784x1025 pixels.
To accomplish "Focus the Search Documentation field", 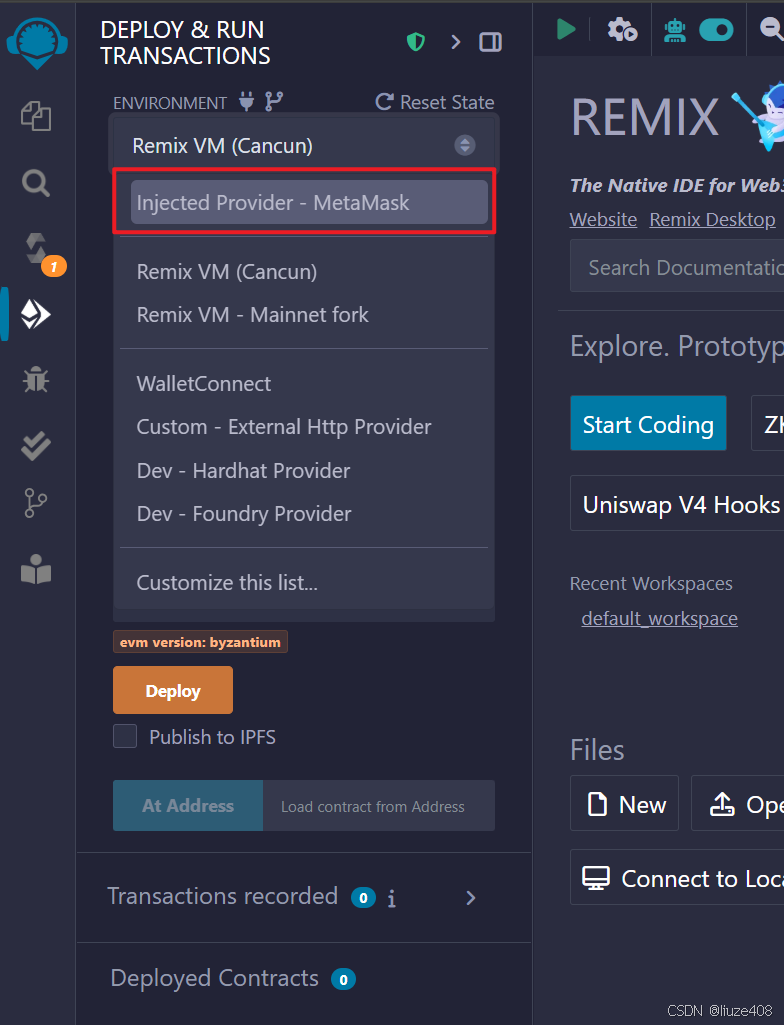I will pyautogui.click(x=677, y=266).
